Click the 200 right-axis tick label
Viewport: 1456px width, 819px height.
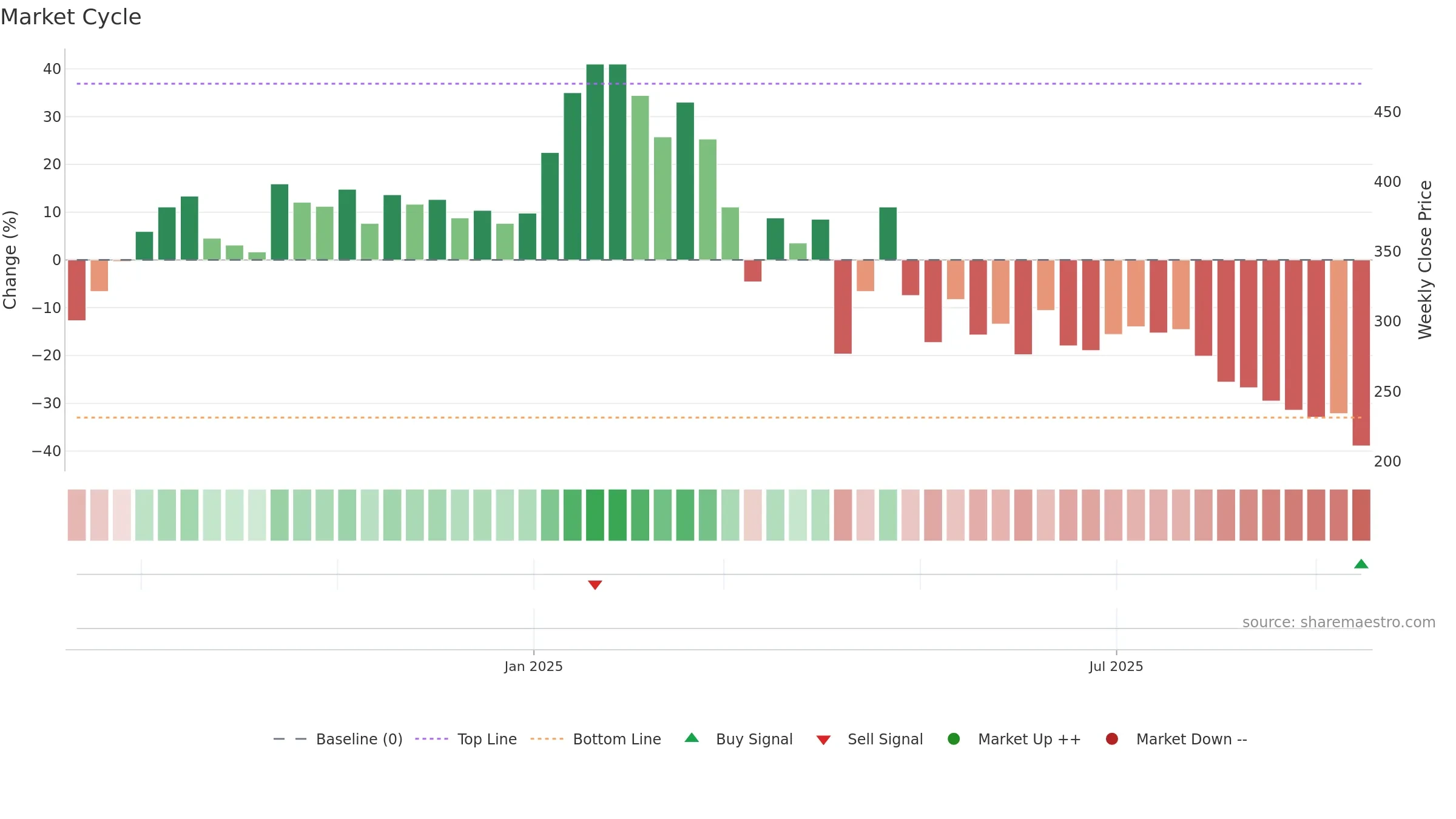[x=1387, y=462]
